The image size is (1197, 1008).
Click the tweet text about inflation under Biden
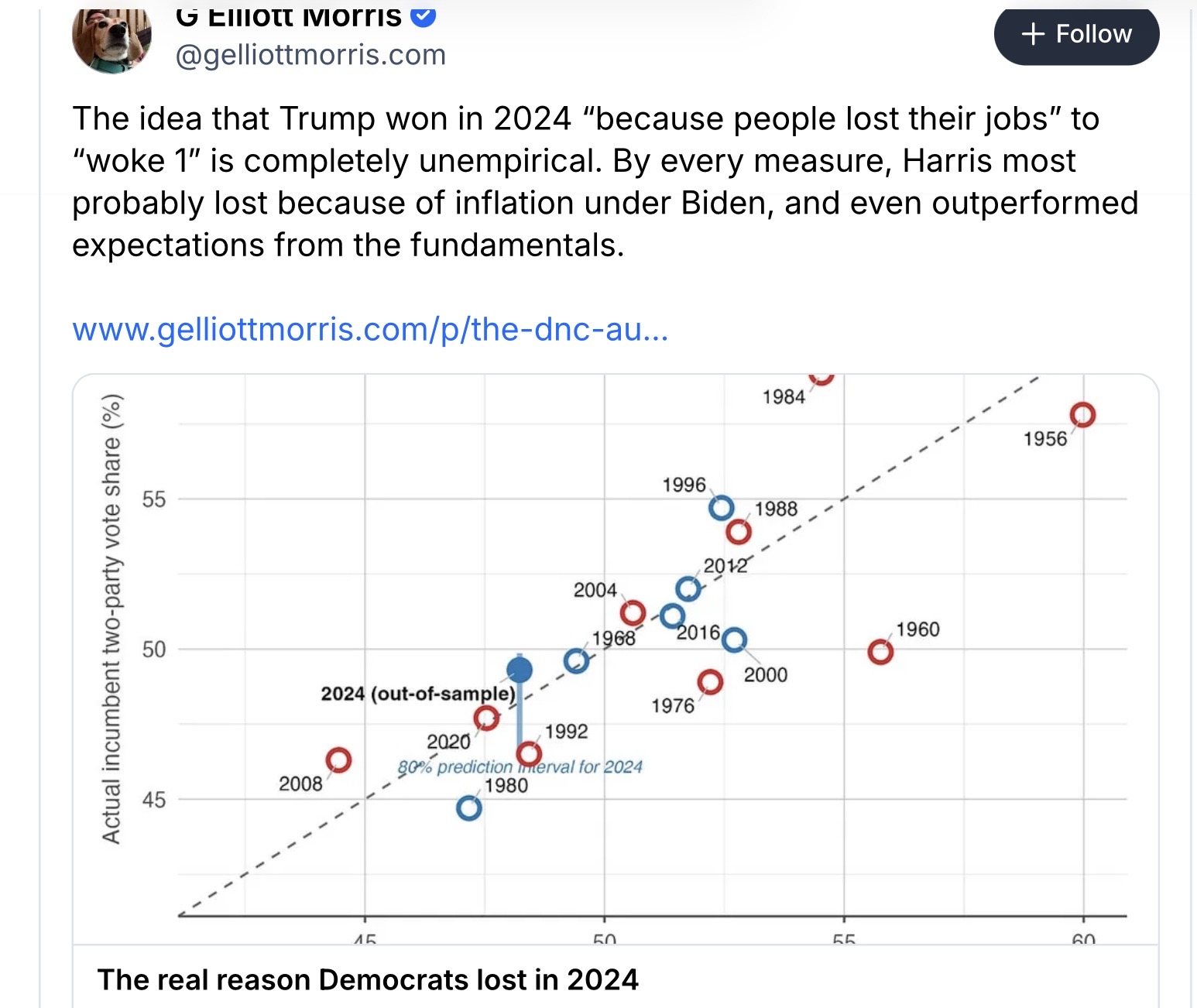click(x=605, y=182)
